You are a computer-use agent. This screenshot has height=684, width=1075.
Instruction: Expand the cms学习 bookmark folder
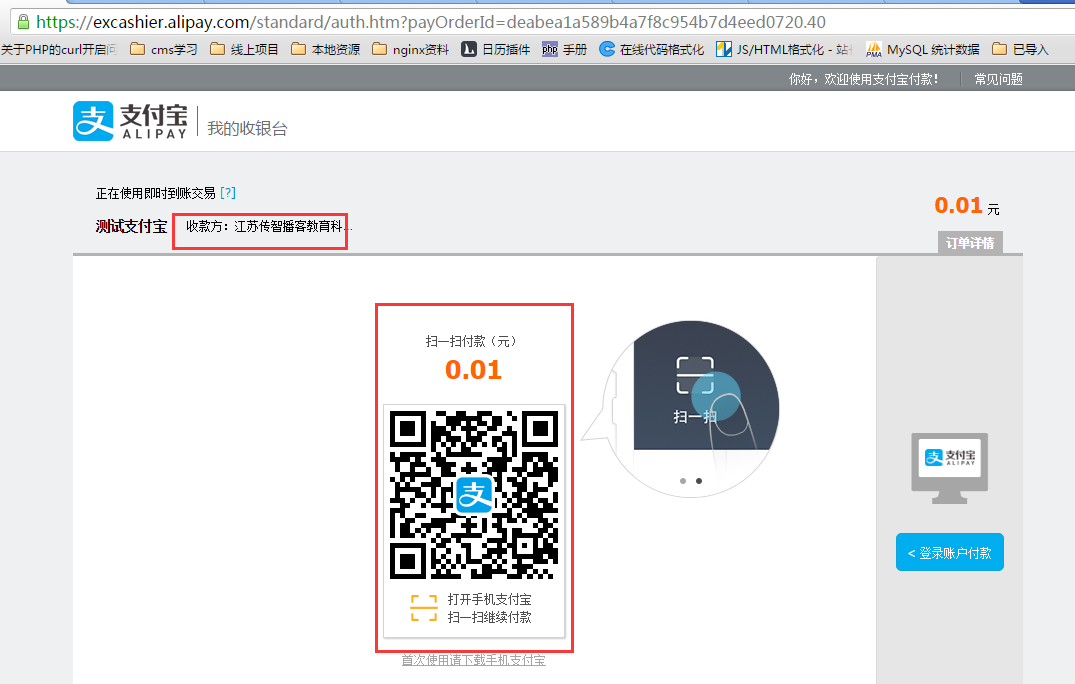click(164, 49)
